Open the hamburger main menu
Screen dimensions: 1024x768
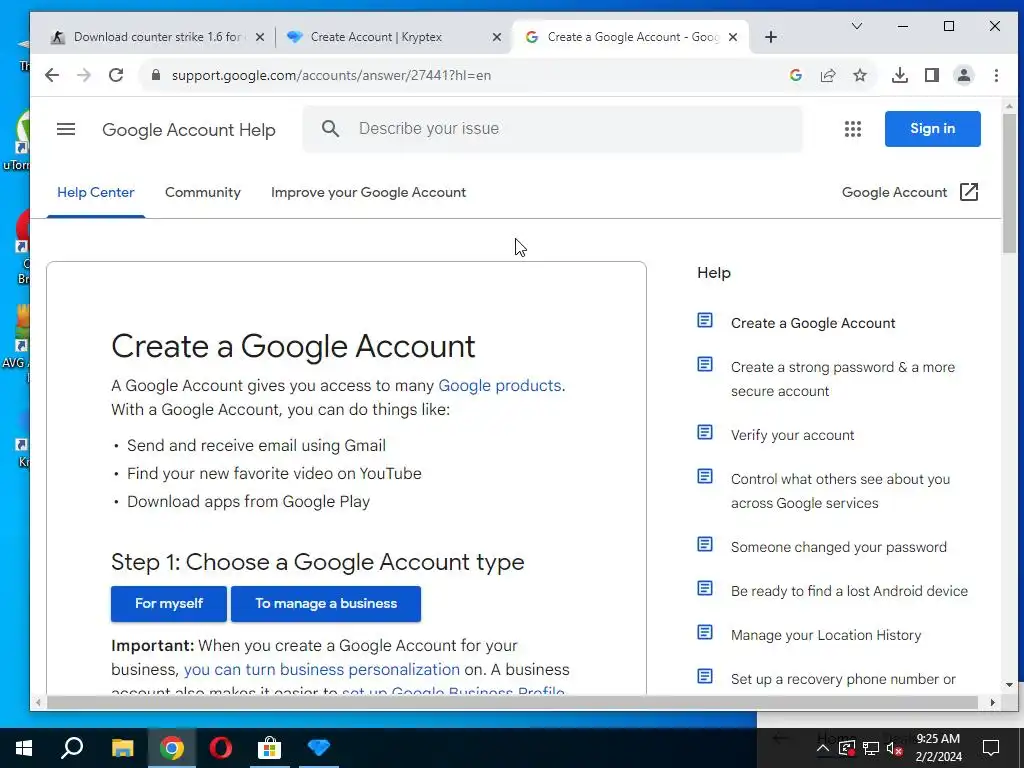tap(66, 129)
